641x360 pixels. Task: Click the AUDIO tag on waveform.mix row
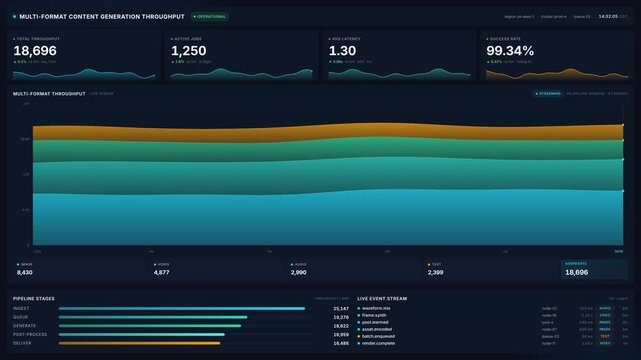pos(605,309)
